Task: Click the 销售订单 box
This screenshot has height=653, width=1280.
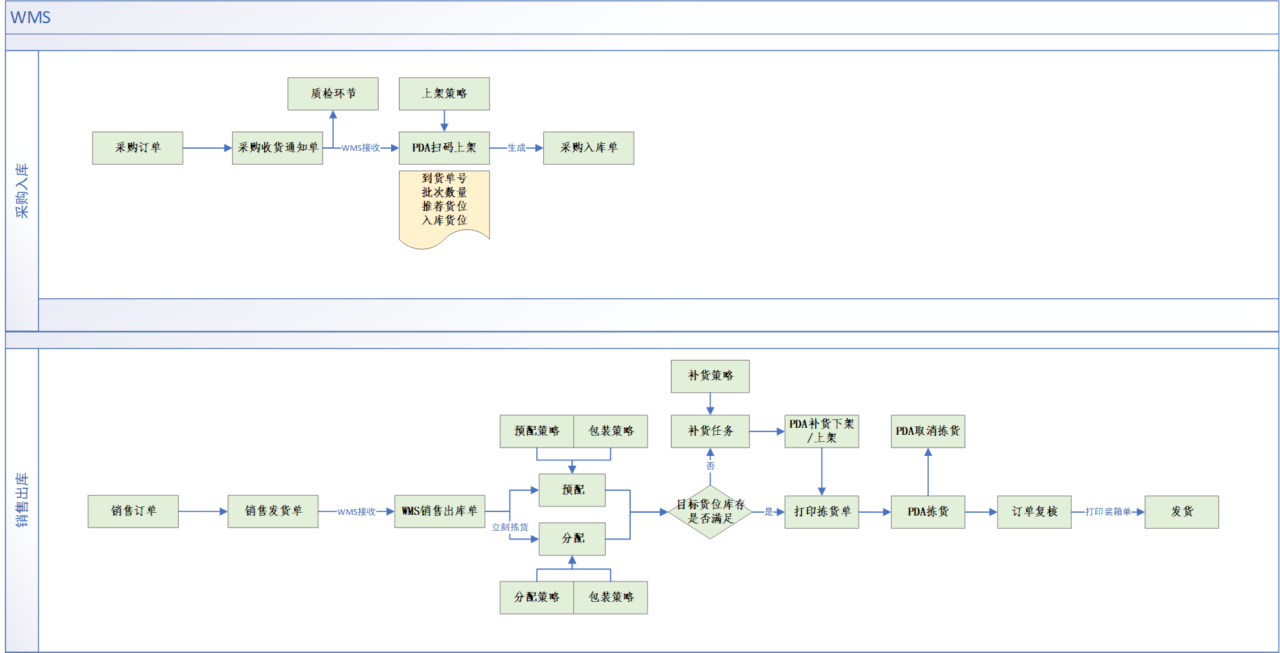Action: 133,511
